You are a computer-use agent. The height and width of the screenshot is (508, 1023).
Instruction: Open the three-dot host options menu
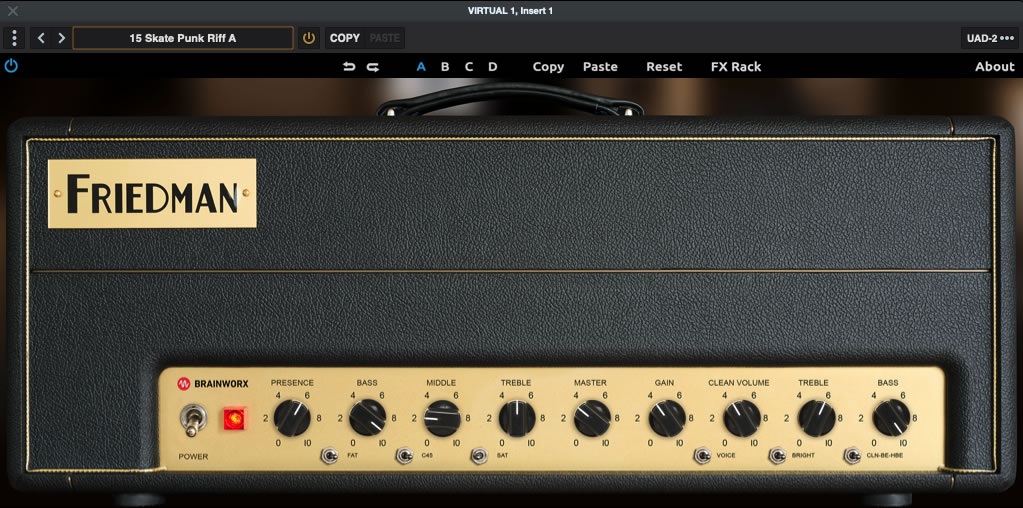pyautogui.click(x=14, y=38)
